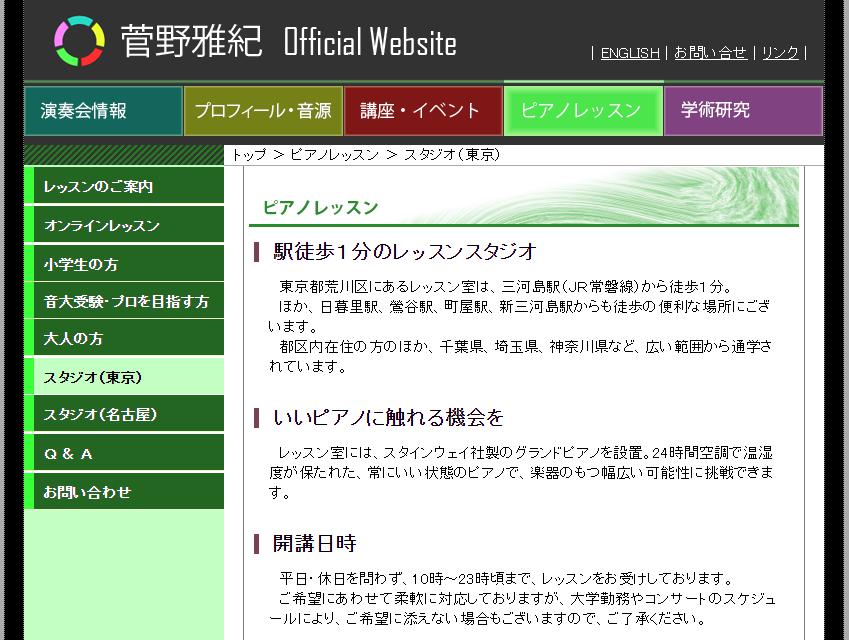Click 音大受験・プロを目指す方 sidebar item

(126, 301)
